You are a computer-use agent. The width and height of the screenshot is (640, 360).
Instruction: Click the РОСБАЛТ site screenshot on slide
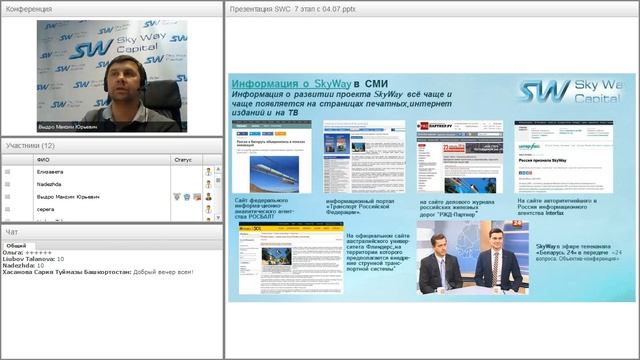(x=271, y=157)
